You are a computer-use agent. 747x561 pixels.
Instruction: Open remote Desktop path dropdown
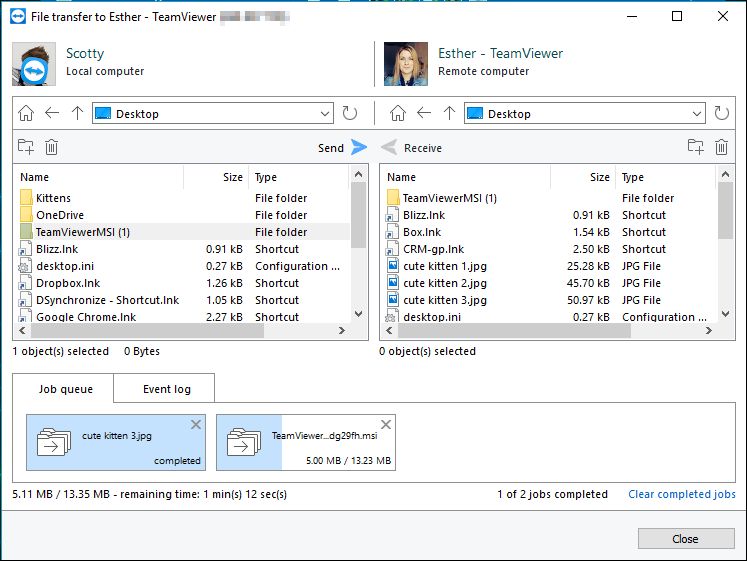tap(697, 114)
